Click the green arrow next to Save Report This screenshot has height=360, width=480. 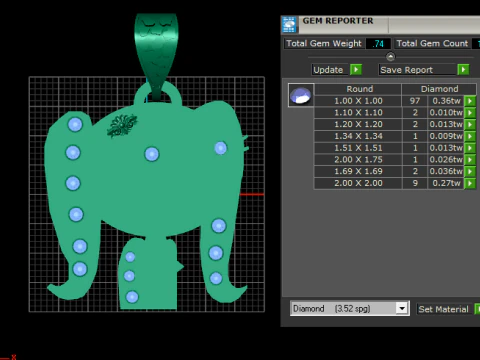463,70
